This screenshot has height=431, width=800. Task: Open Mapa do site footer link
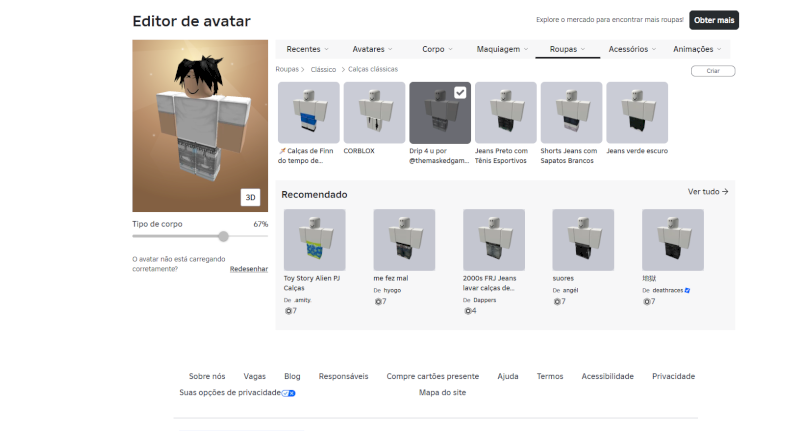442,393
